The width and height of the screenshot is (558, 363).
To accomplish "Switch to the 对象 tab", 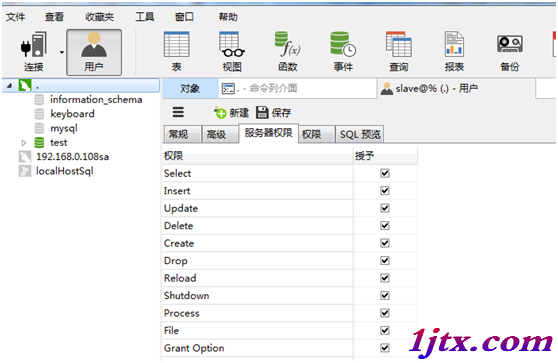I will 190,89.
